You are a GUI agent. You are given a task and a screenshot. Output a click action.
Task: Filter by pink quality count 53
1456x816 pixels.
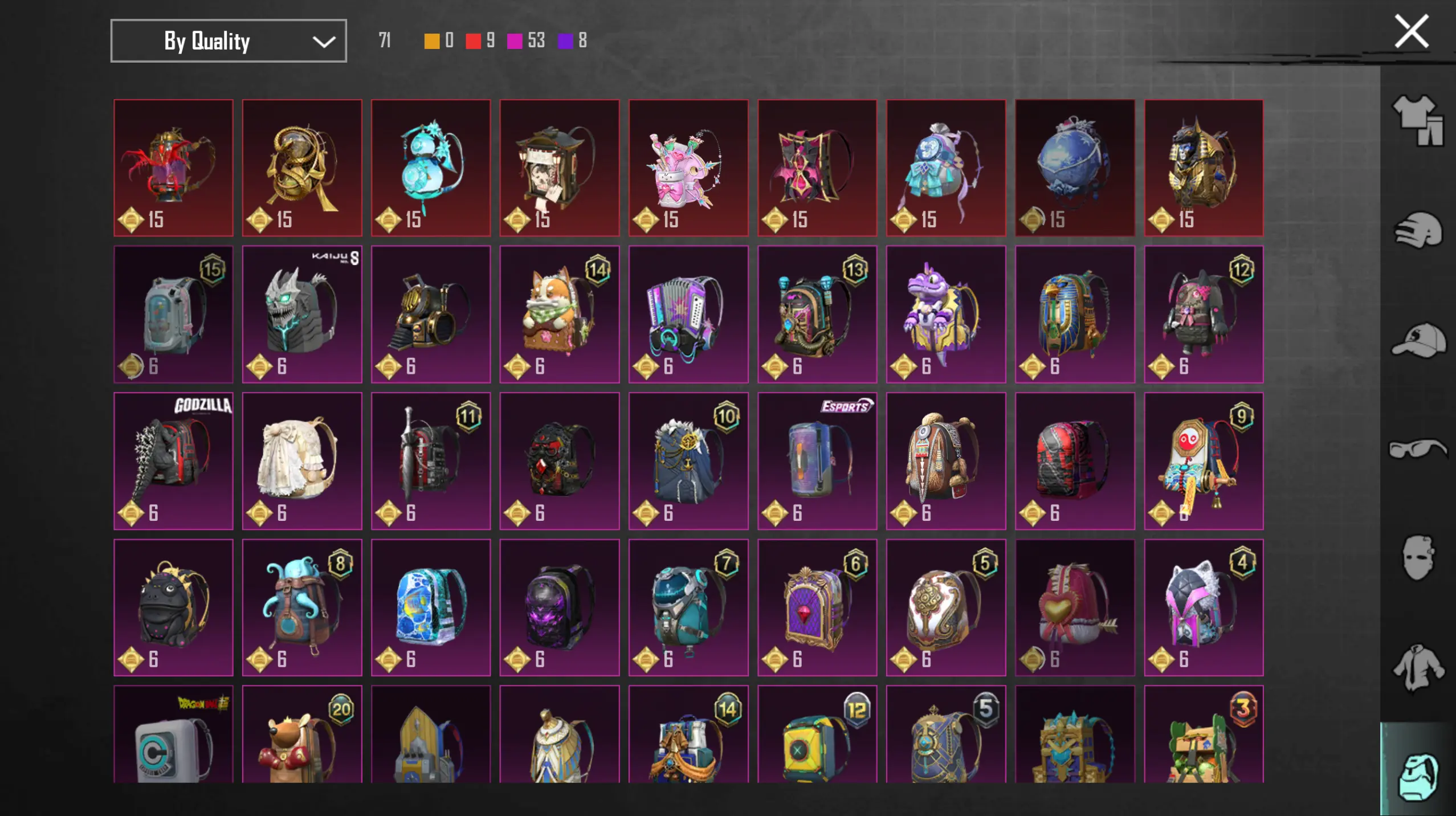coord(526,41)
